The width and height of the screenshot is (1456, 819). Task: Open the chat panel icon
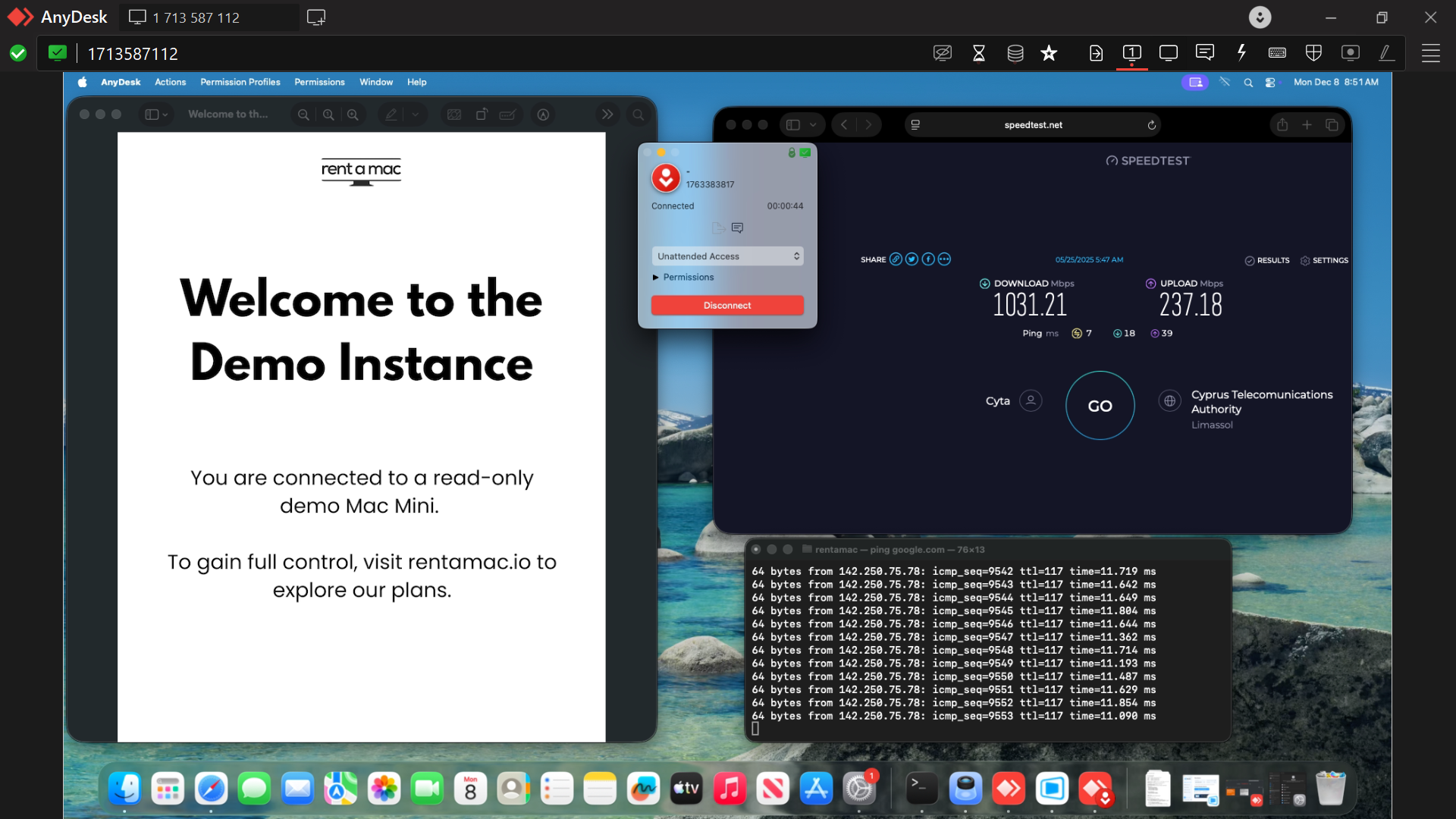click(x=1205, y=53)
